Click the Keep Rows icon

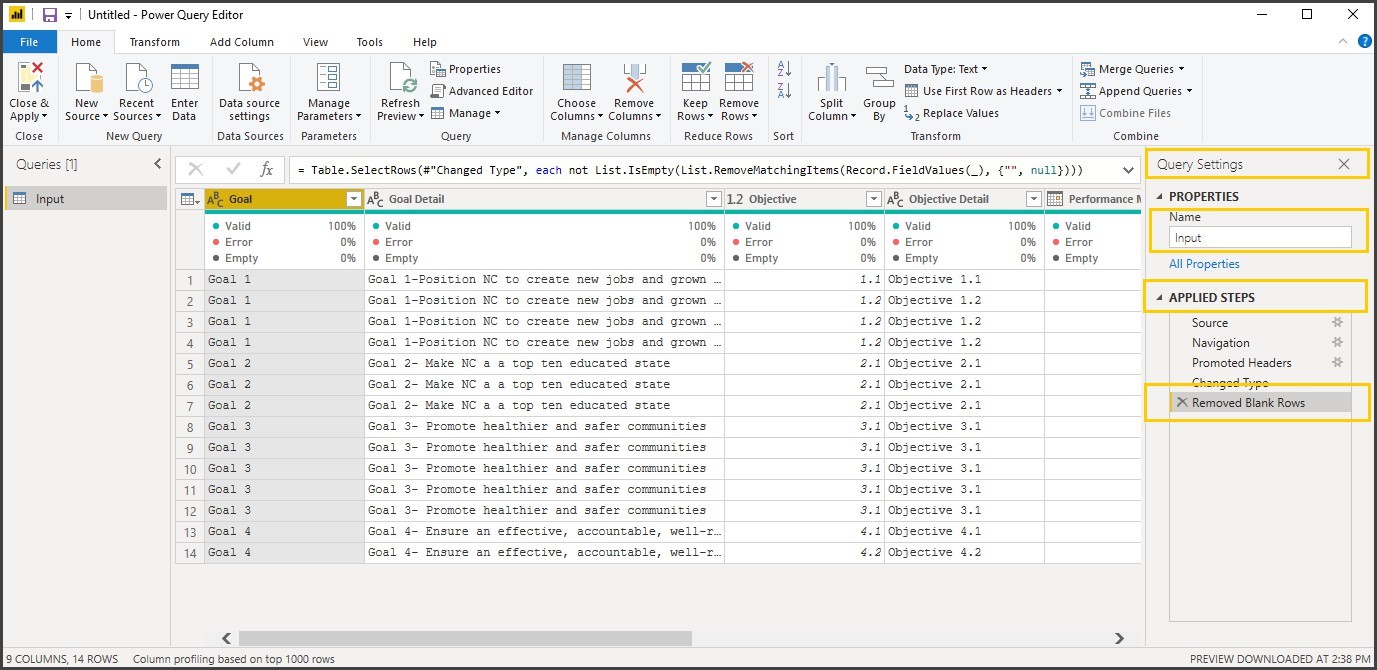click(695, 78)
